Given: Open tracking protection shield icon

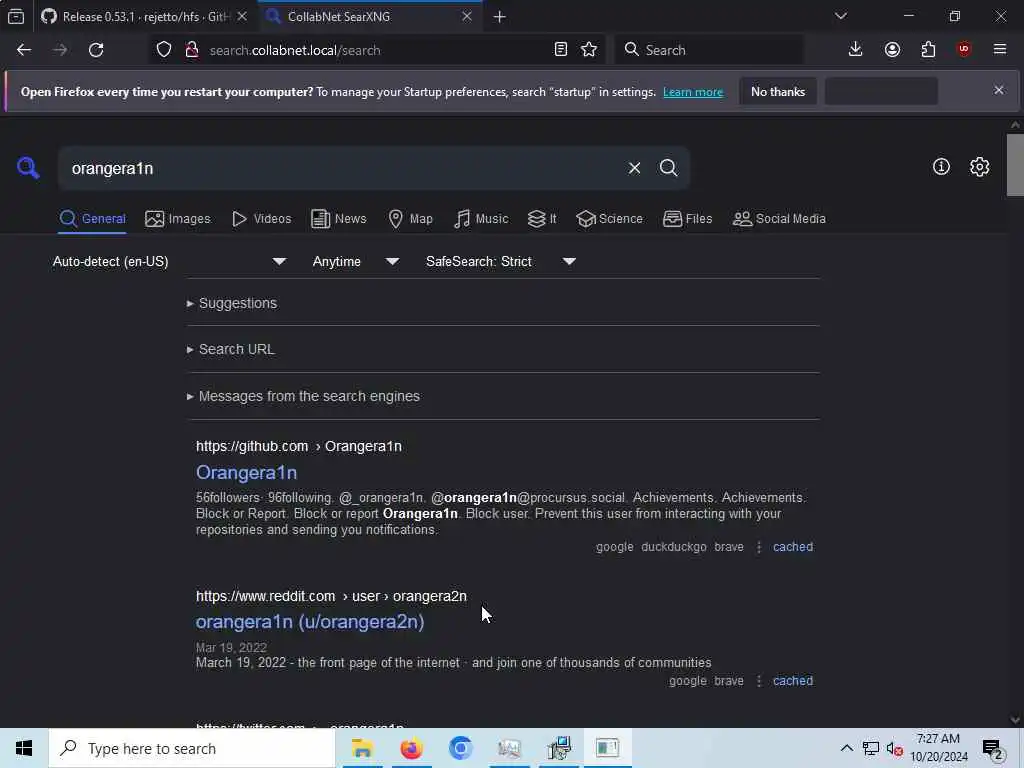Looking at the screenshot, I should pyautogui.click(x=164, y=50).
